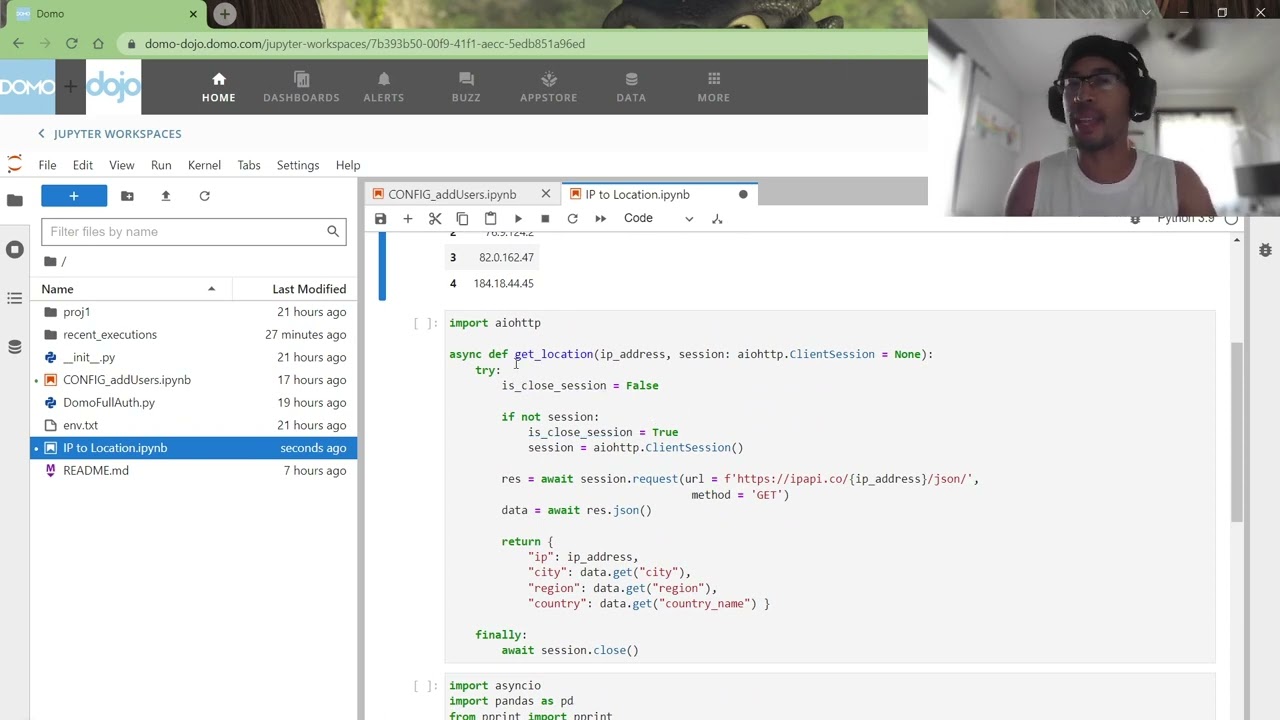Open the Help menu
This screenshot has height=720, width=1280.
(348, 165)
